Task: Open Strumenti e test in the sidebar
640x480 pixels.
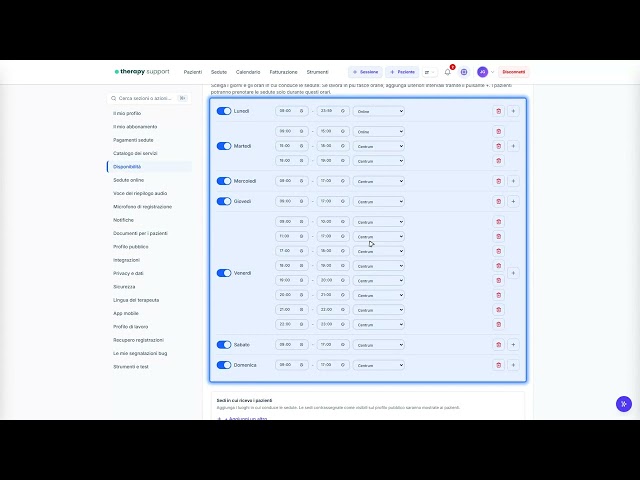Action: pos(131,367)
